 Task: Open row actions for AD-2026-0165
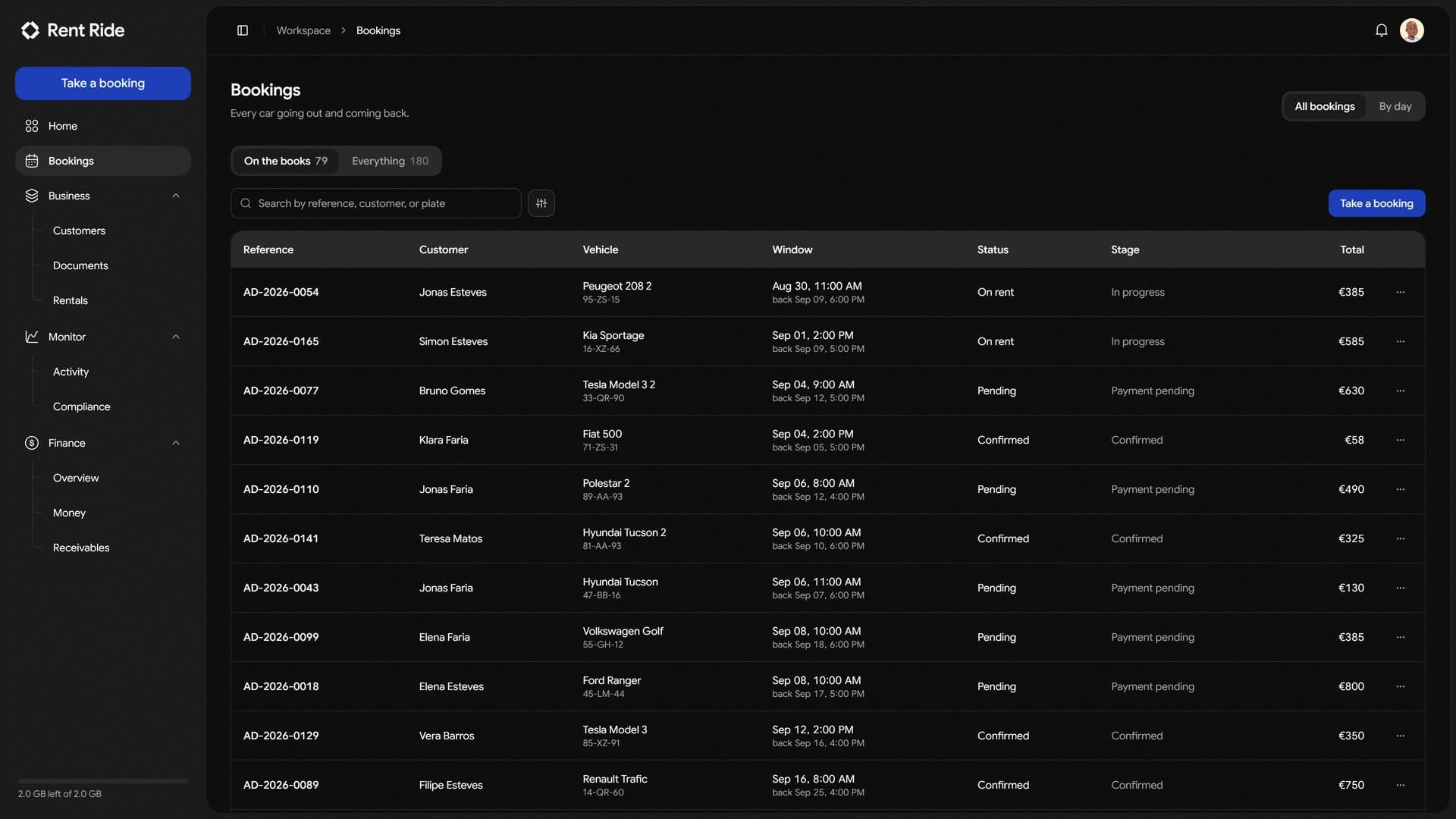[1400, 341]
